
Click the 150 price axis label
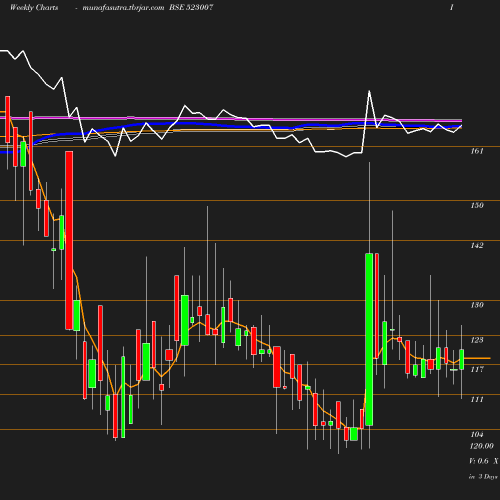click(477, 205)
